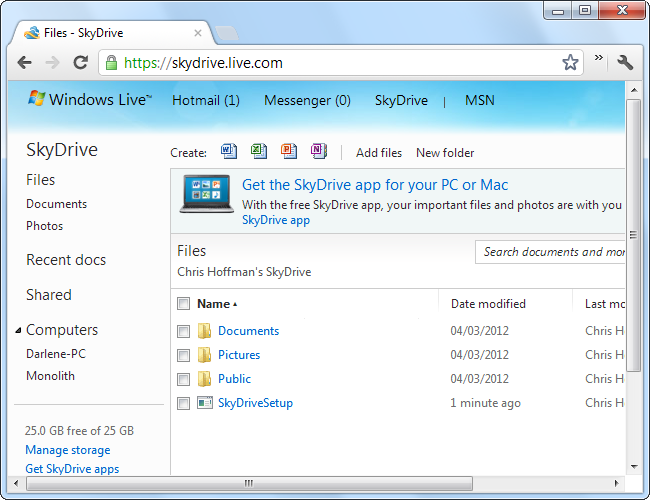650x500 pixels.
Task: Check the Pictures folder checkbox
Action: (x=183, y=355)
